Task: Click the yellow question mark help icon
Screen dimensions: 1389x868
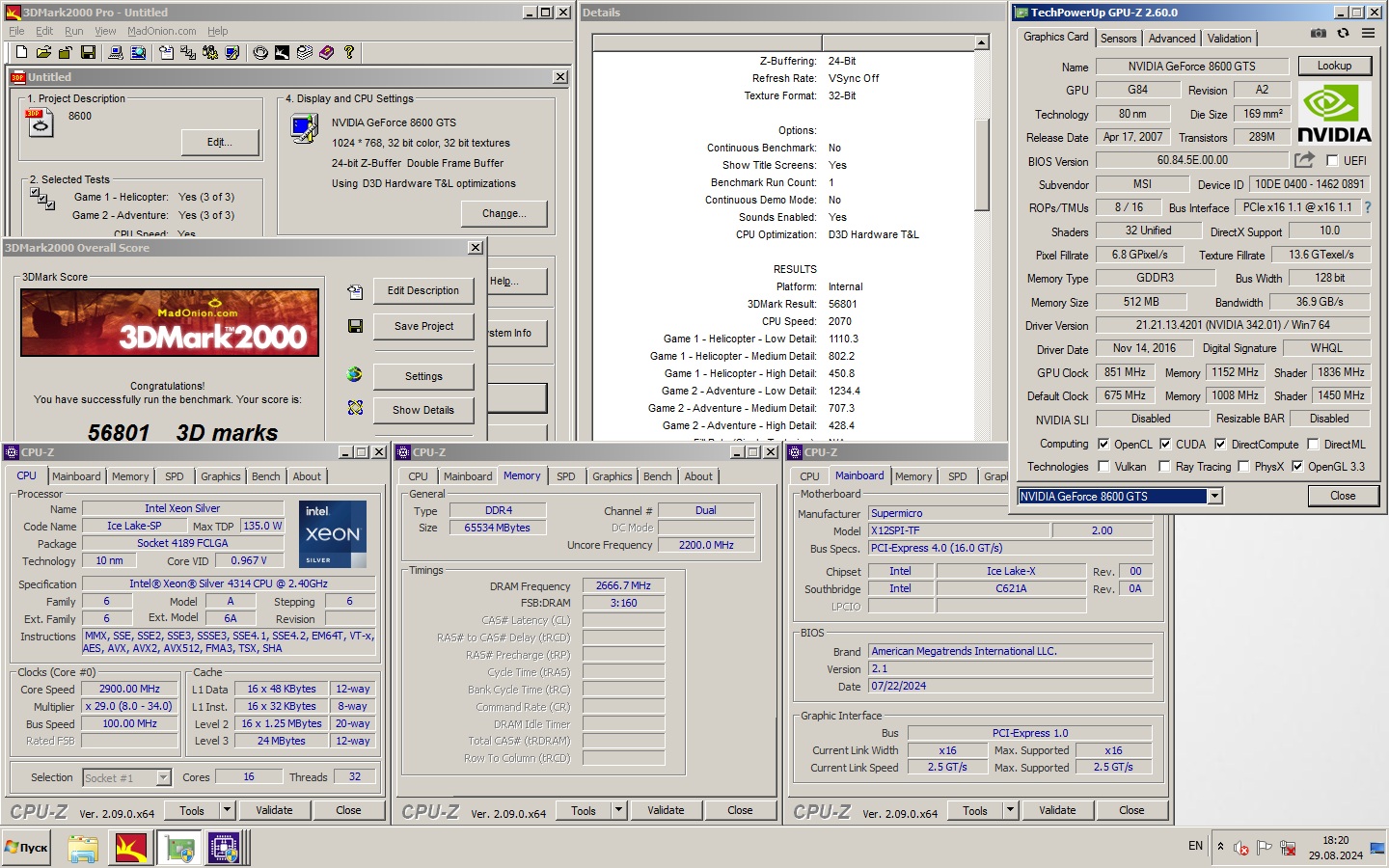Action: (x=349, y=52)
